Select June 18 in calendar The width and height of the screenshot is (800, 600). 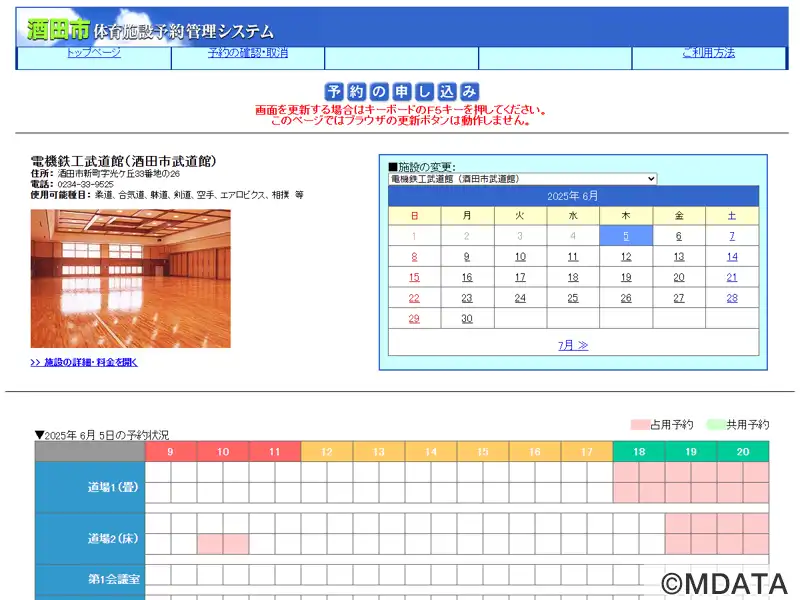pyautogui.click(x=573, y=278)
